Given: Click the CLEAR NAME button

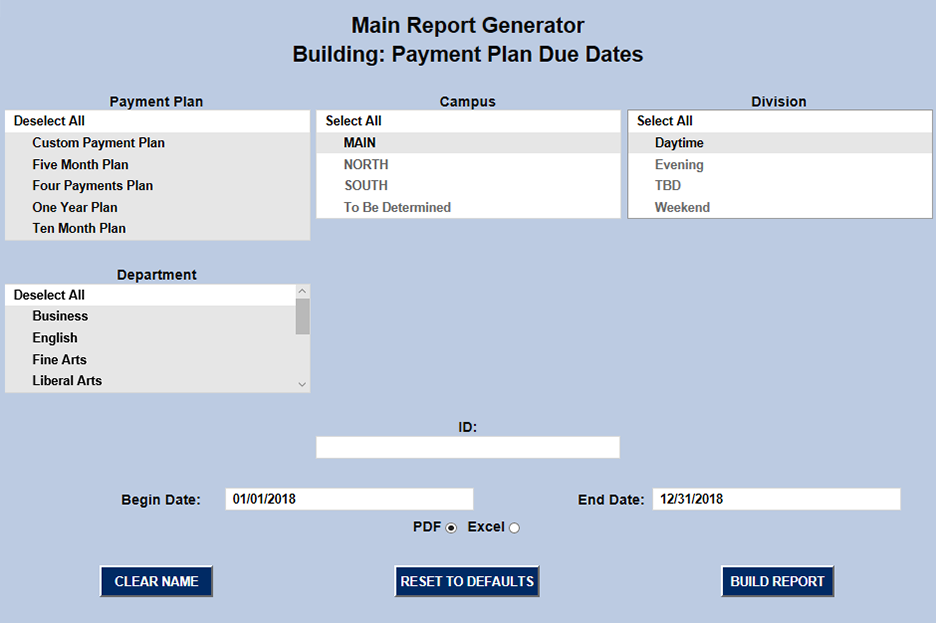Looking at the screenshot, I should coord(156,581).
